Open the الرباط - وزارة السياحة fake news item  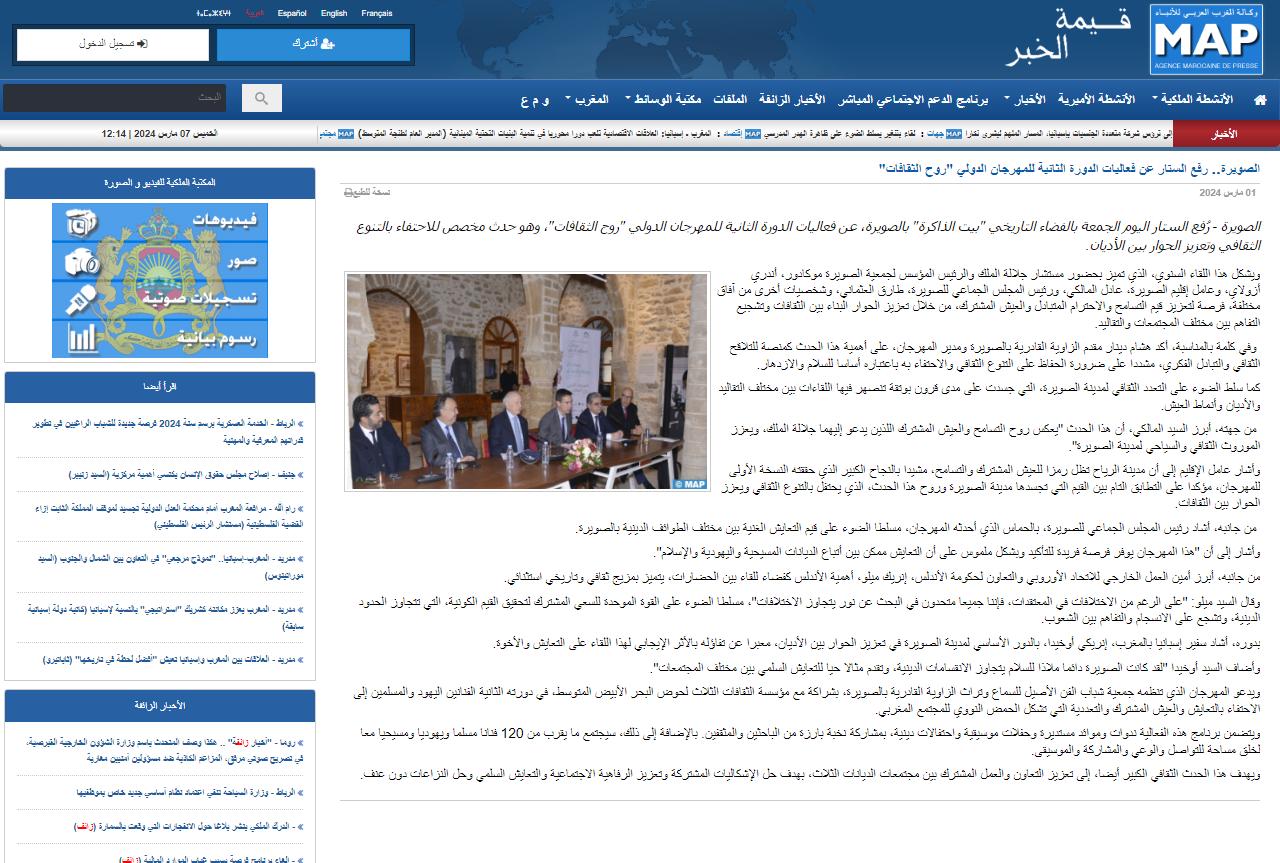pos(190,793)
